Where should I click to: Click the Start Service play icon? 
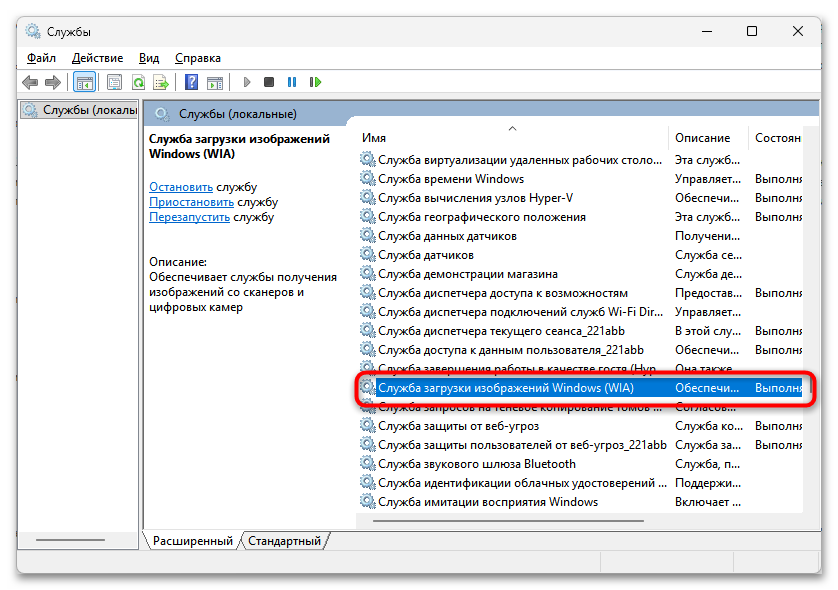246,82
